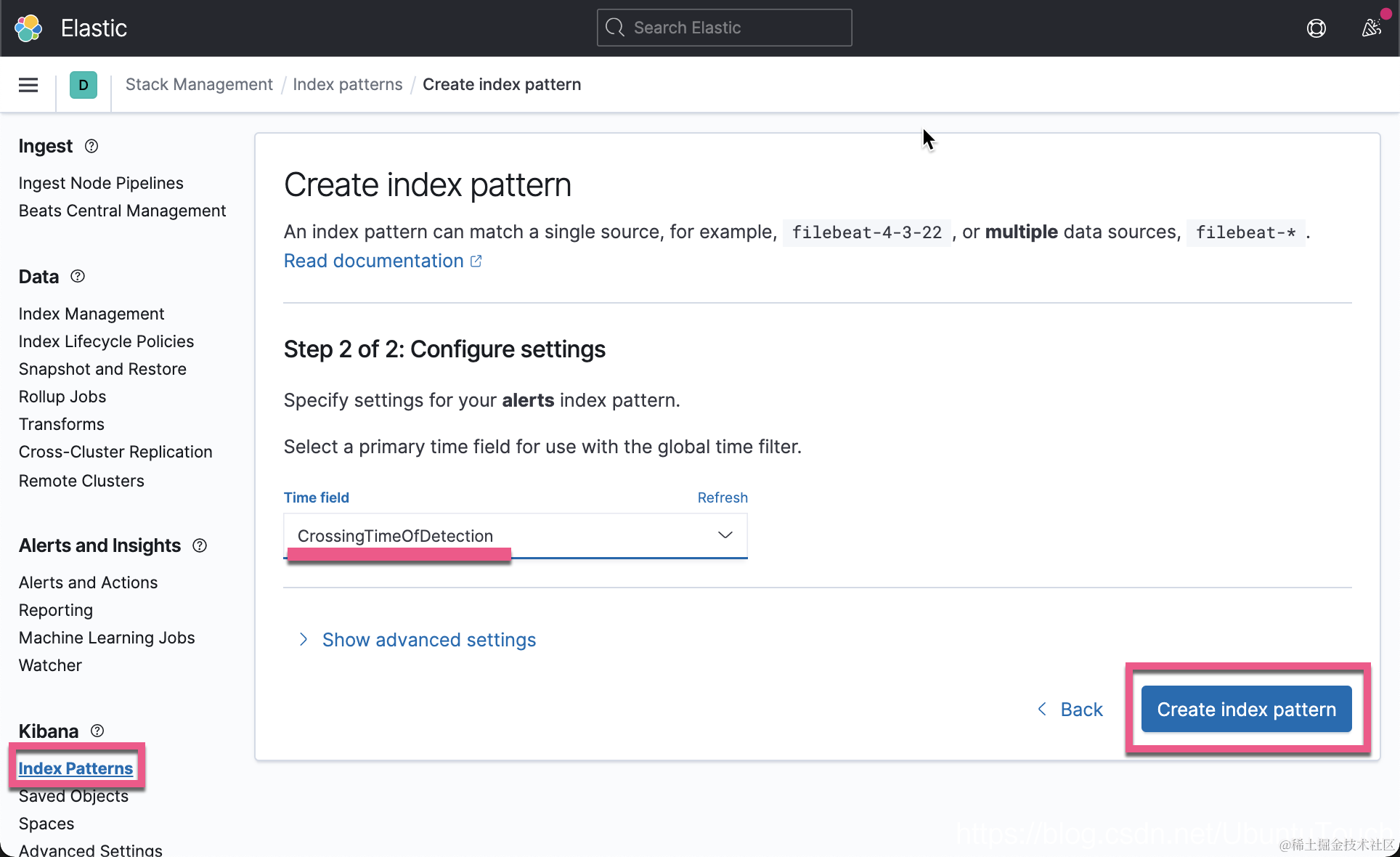1400x857 pixels.
Task: Click Alerts and Insights help icon
Action: coord(200,545)
